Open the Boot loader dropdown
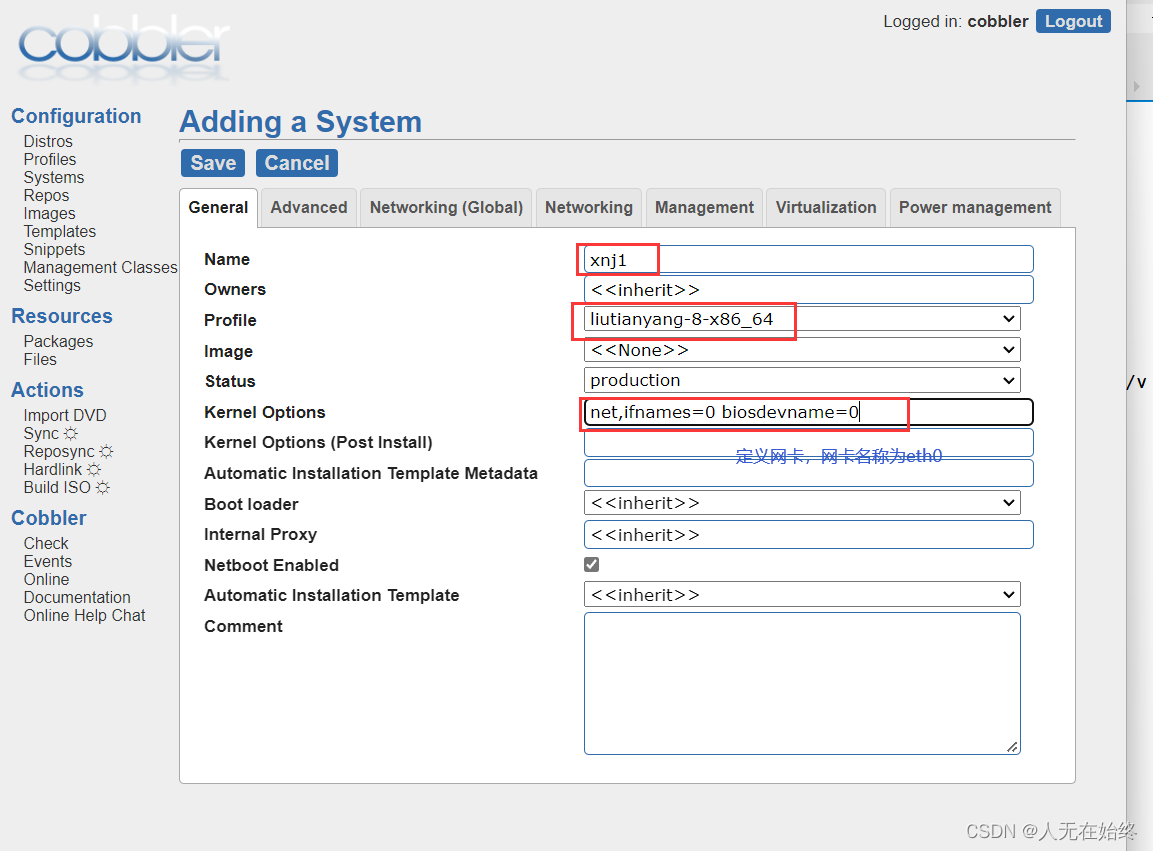 click(x=802, y=502)
